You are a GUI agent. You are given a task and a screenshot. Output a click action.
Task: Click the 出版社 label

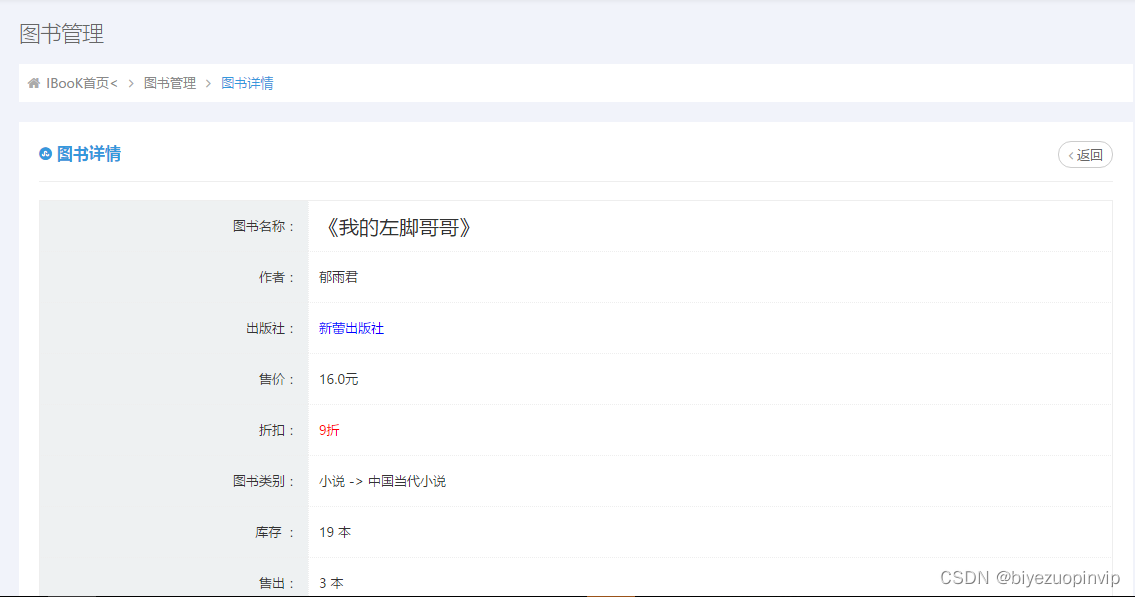tap(270, 329)
